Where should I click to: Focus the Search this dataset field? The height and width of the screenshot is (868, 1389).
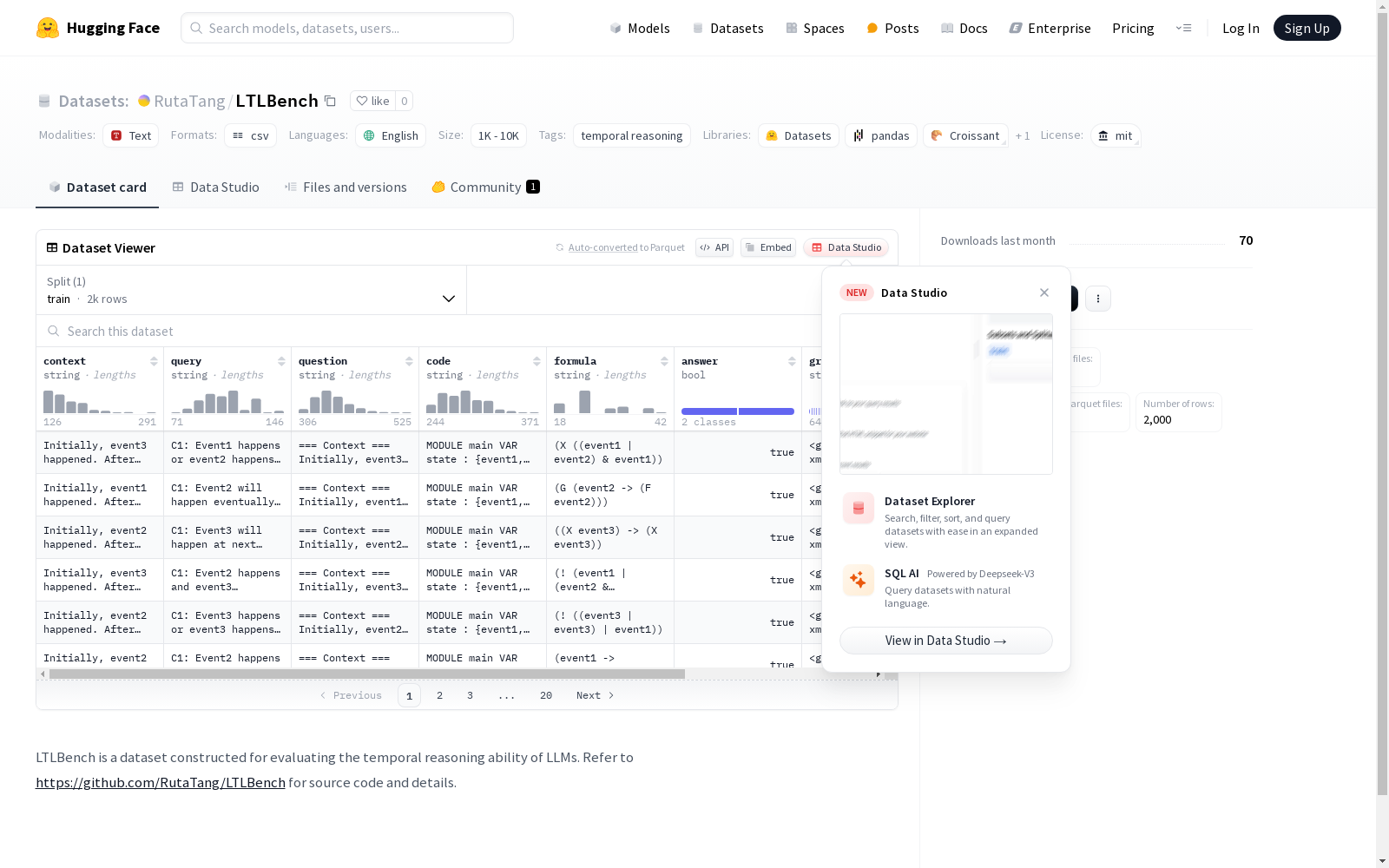coord(429,331)
